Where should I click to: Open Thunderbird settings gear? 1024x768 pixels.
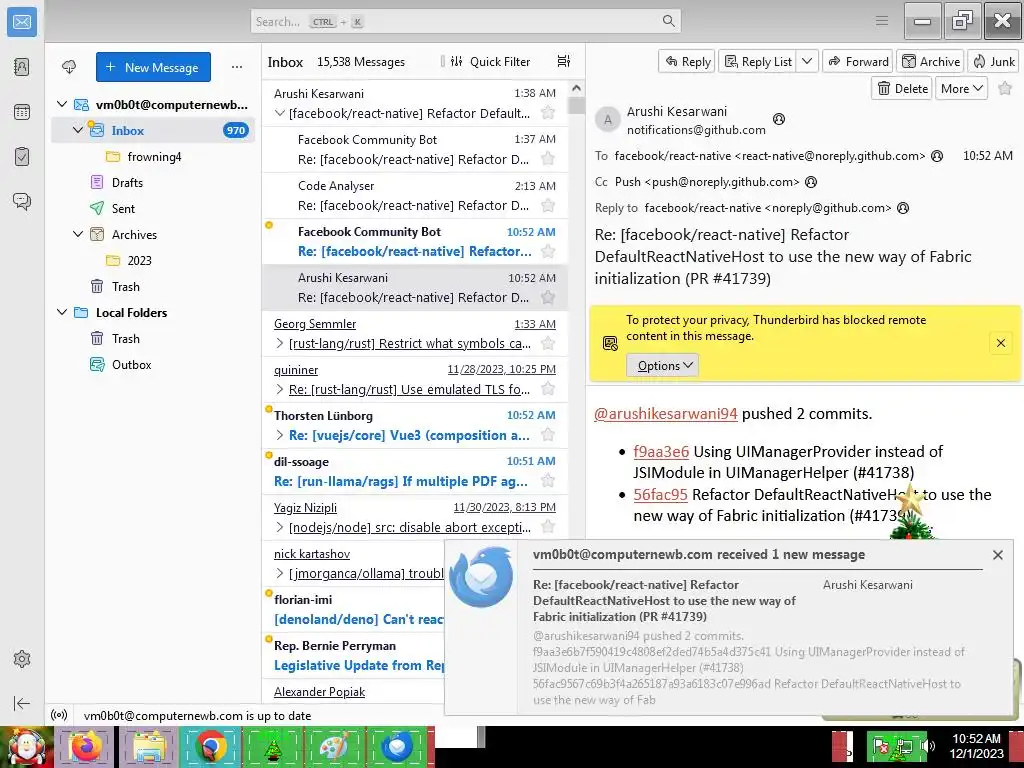click(22, 659)
